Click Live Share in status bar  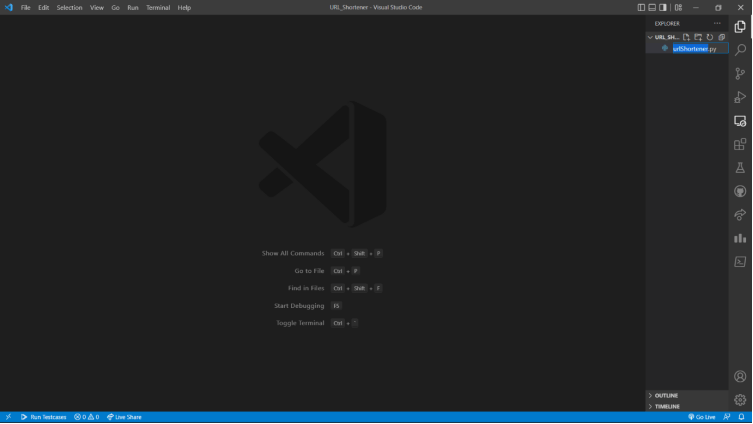[x=124, y=417]
